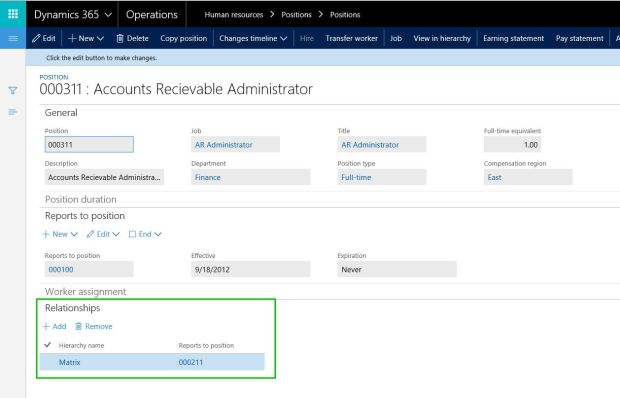
Task: Open the AR Administrator job link
Action: (x=223, y=145)
